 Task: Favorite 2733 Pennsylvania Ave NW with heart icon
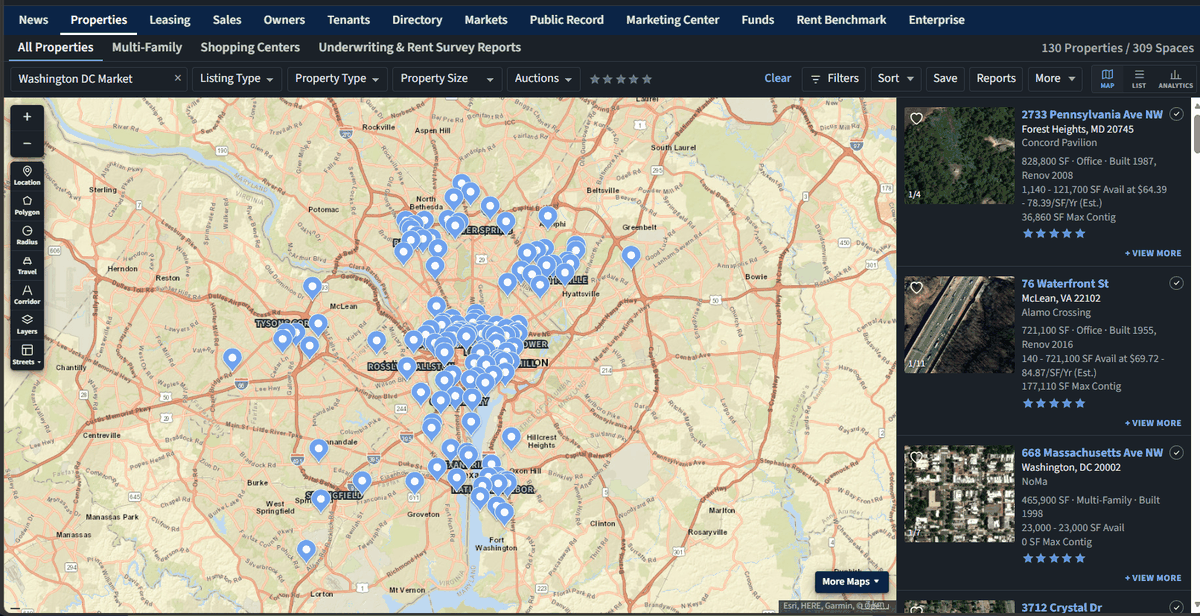click(916, 118)
